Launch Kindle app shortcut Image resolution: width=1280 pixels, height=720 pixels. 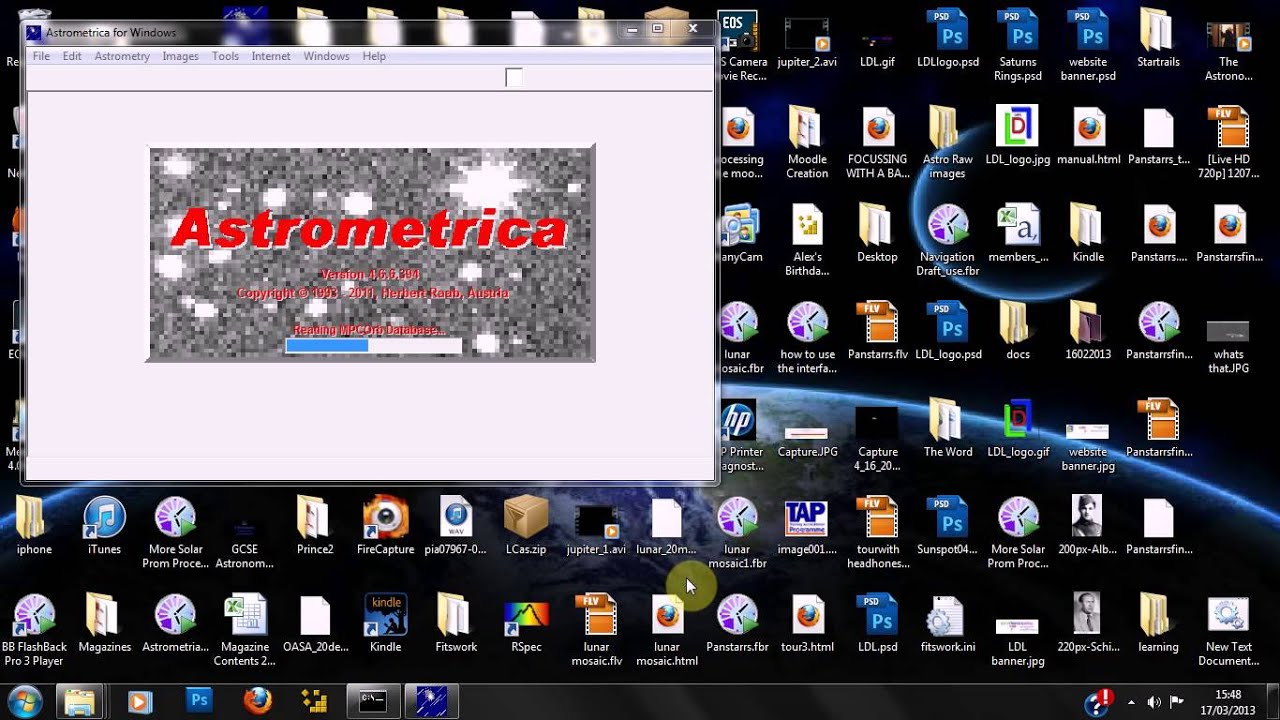(x=385, y=624)
